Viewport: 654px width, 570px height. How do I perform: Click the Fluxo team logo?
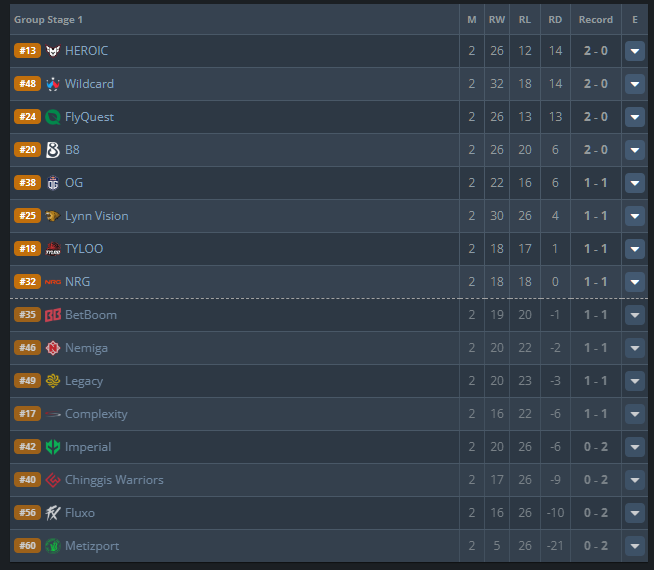point(53,513)
